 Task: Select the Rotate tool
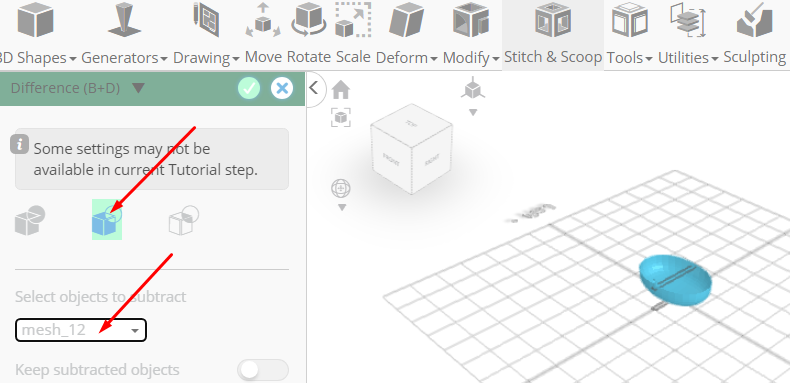click(309, 34)
